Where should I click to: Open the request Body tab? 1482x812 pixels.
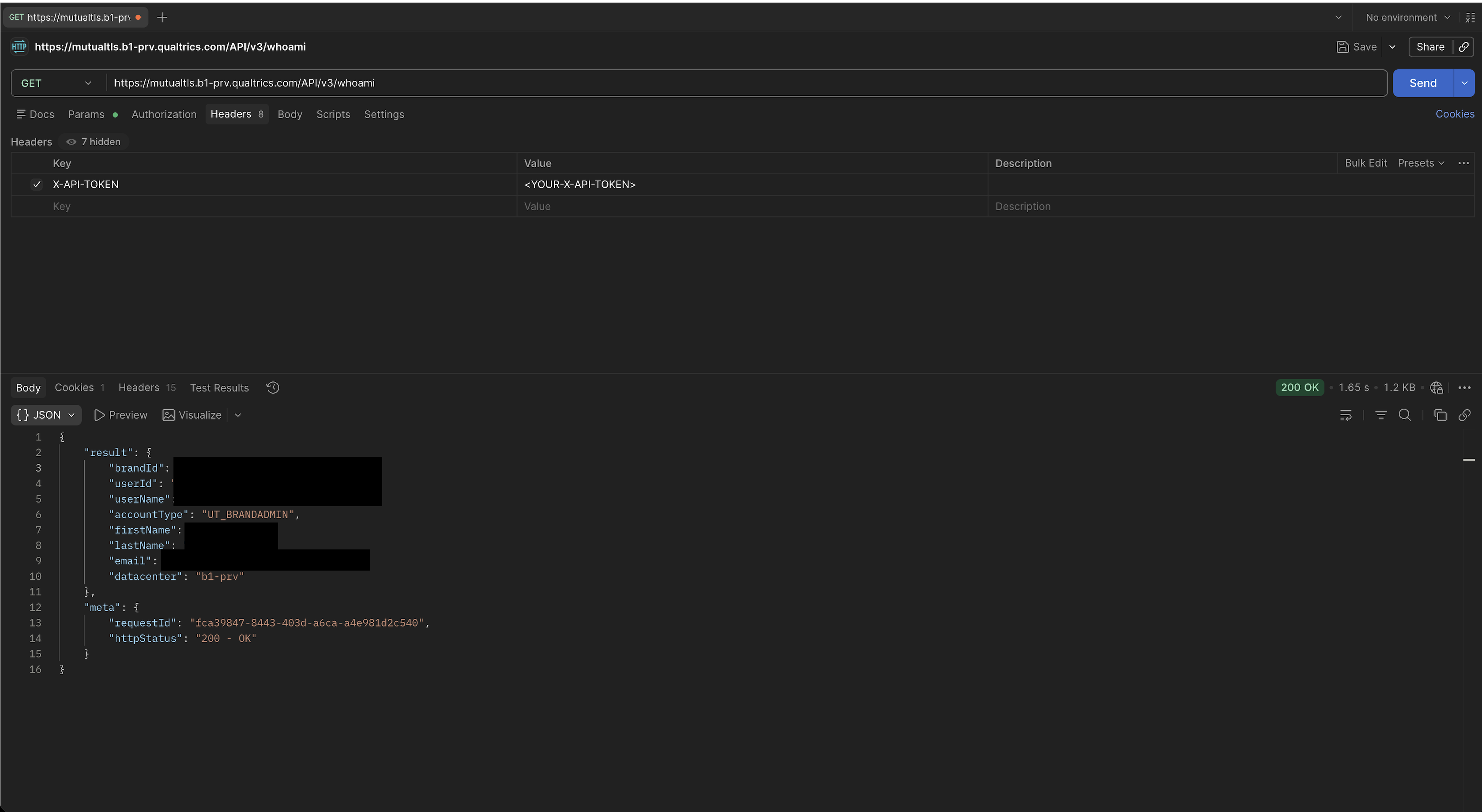click(290, 114)
